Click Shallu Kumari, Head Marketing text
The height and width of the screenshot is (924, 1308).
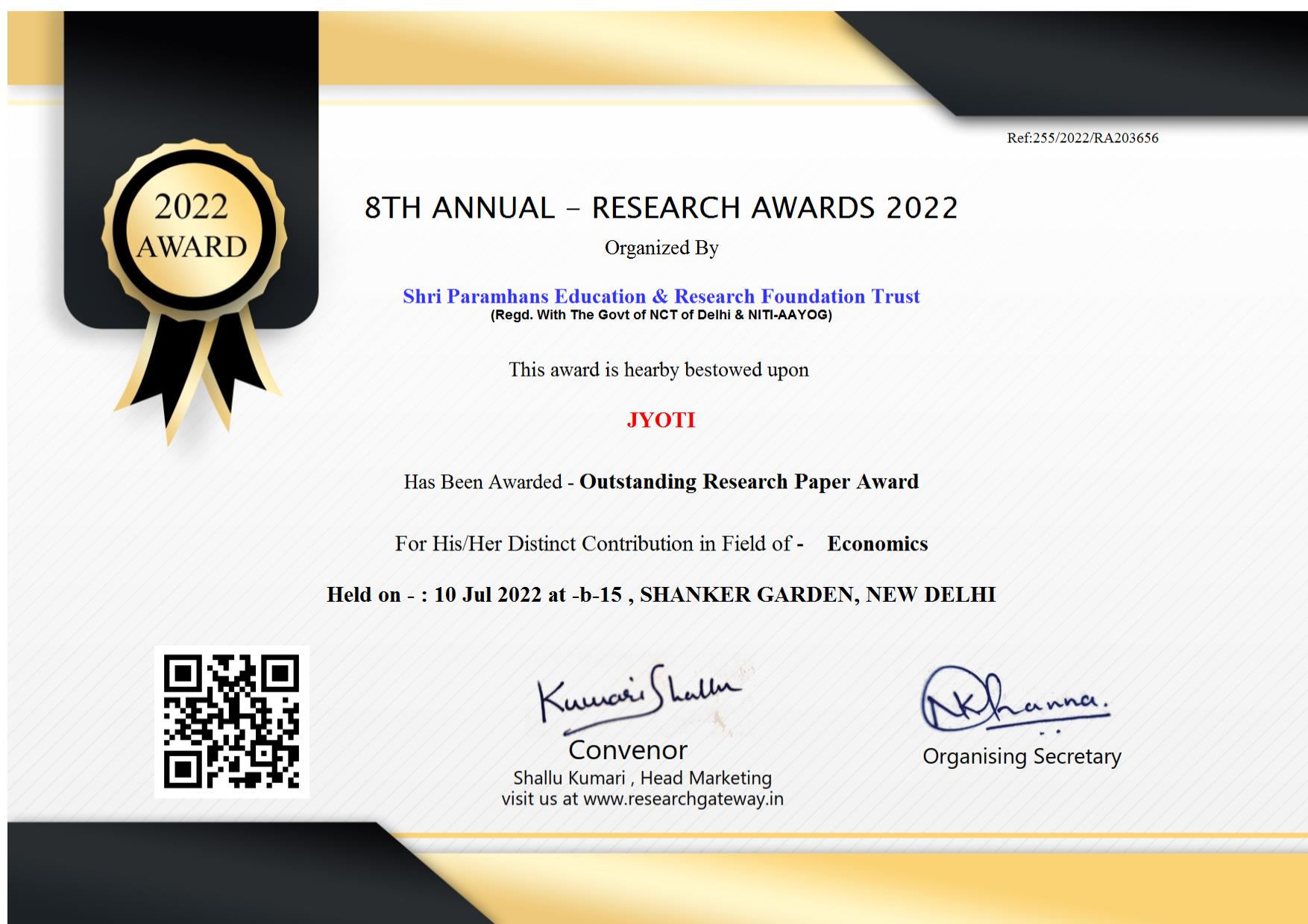[x=642, y=778]
